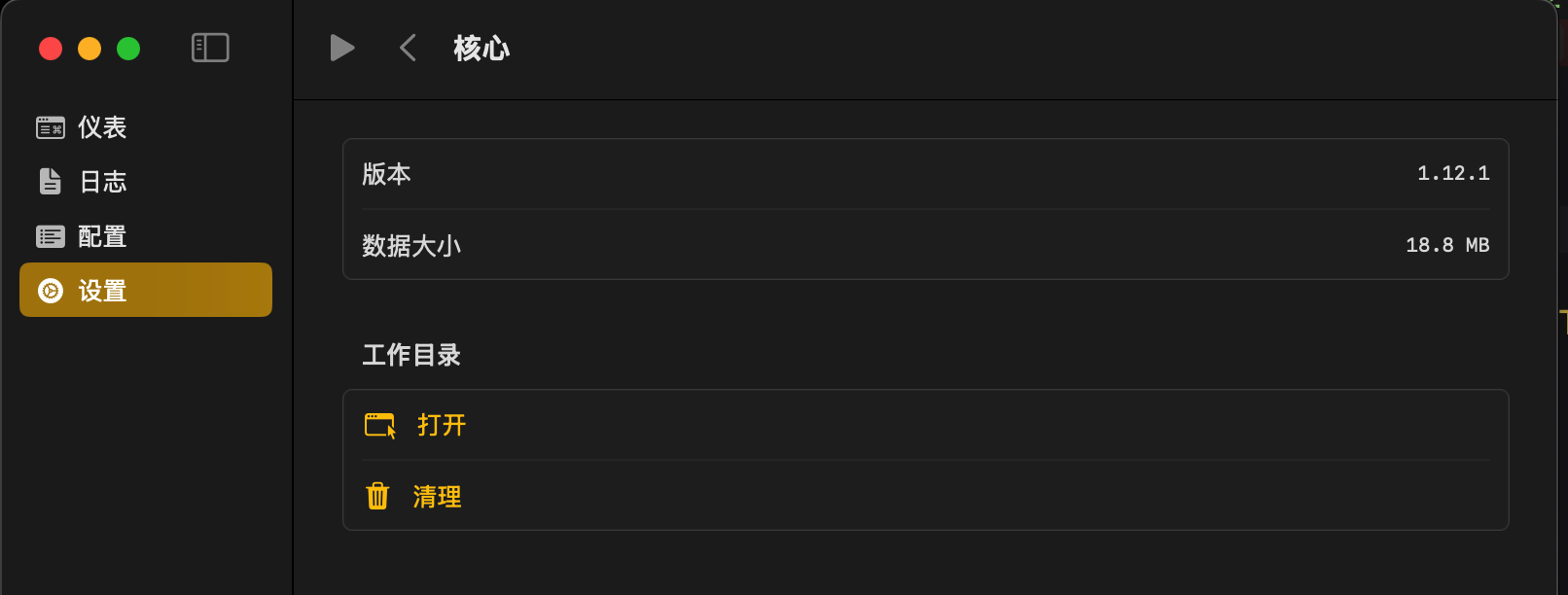Click the dashboard icon beside 仪表
This screenshot has height=595, width=1568.
(x=51, y=127)
